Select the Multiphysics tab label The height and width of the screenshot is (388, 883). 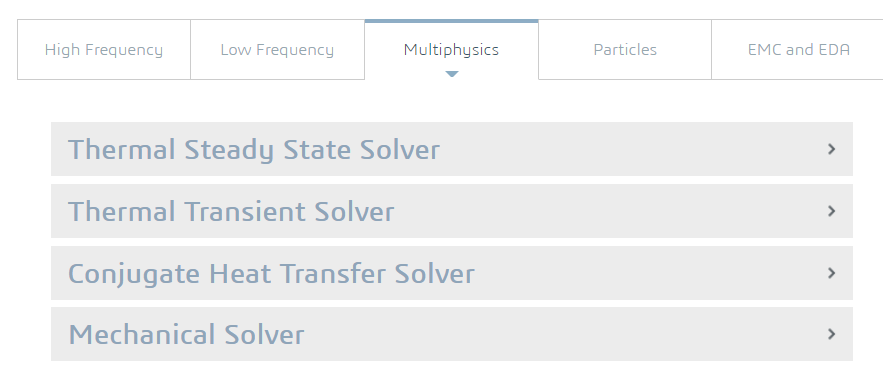click(451, 50)
